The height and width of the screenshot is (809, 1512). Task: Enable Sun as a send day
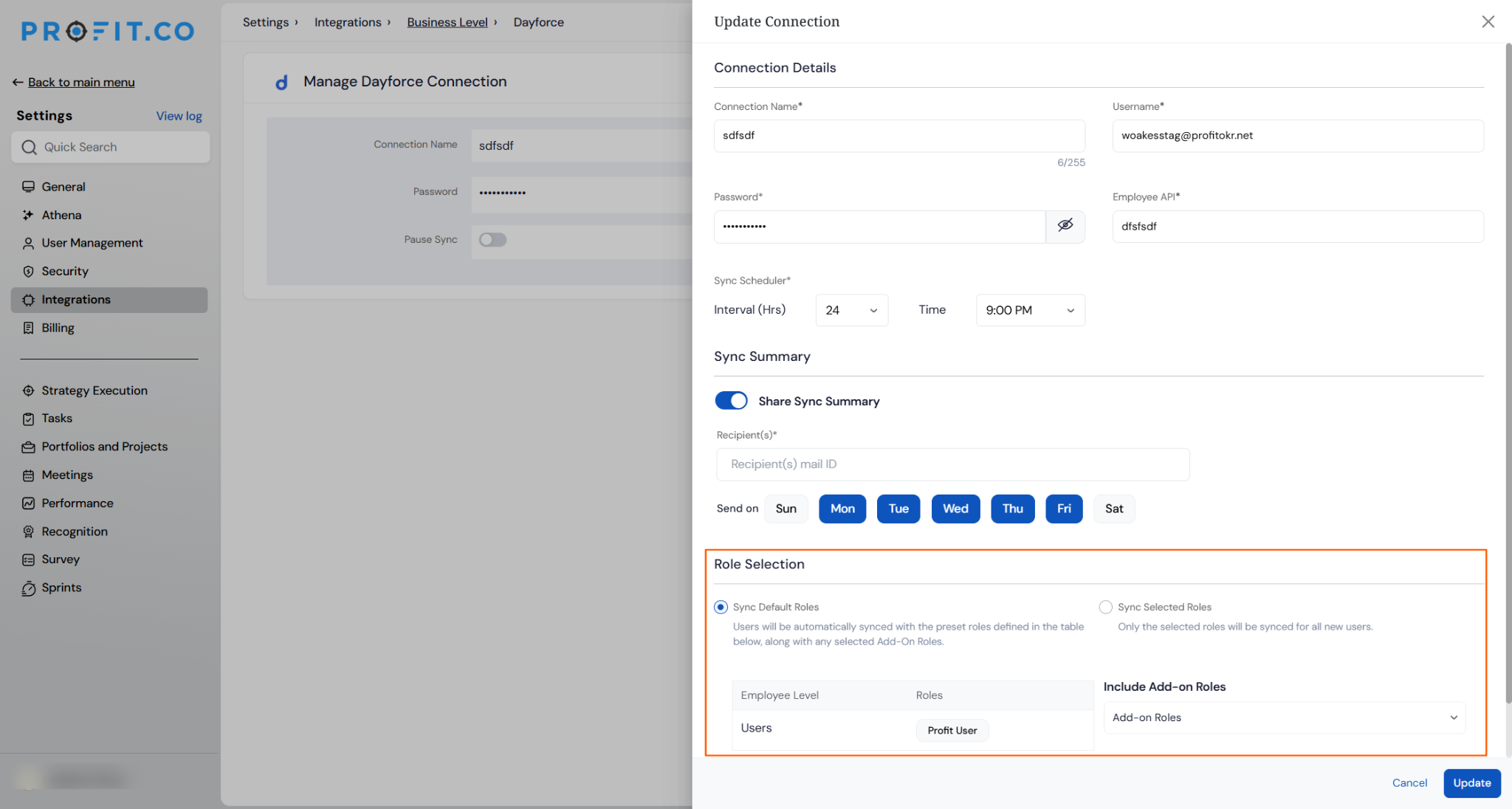coord(786,509)
